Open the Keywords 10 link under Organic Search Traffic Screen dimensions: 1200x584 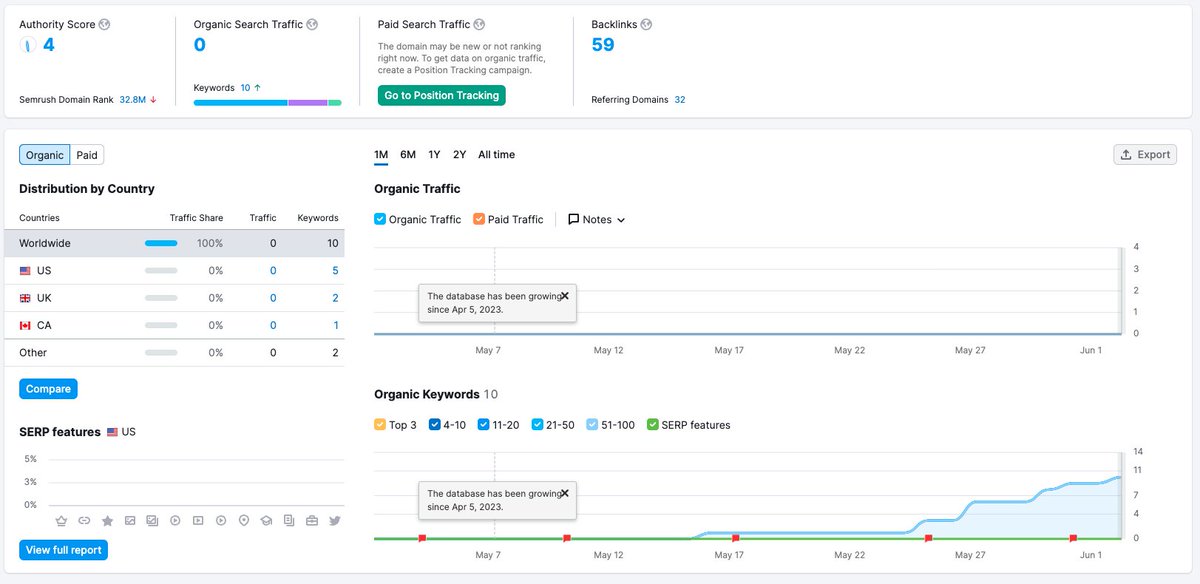pyautogui.click(x=245, y=88)
